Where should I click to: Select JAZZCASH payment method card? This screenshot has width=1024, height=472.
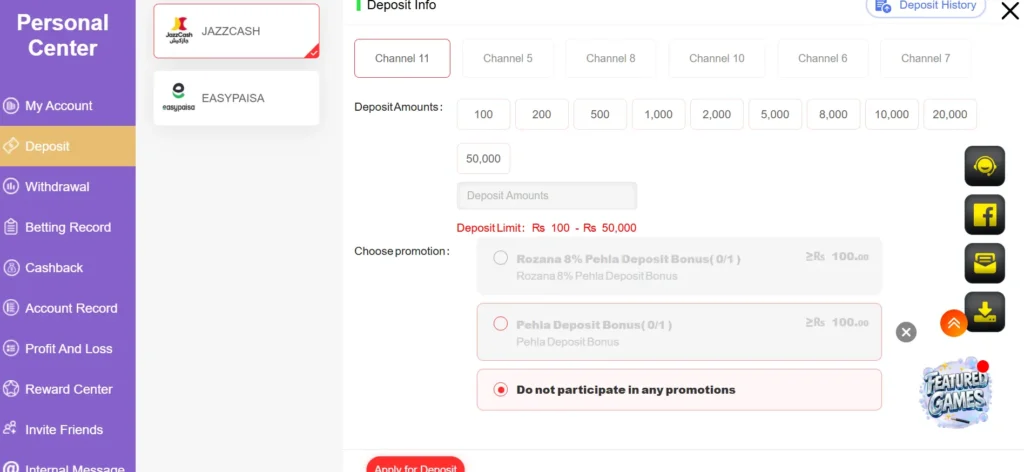point(236,31)
